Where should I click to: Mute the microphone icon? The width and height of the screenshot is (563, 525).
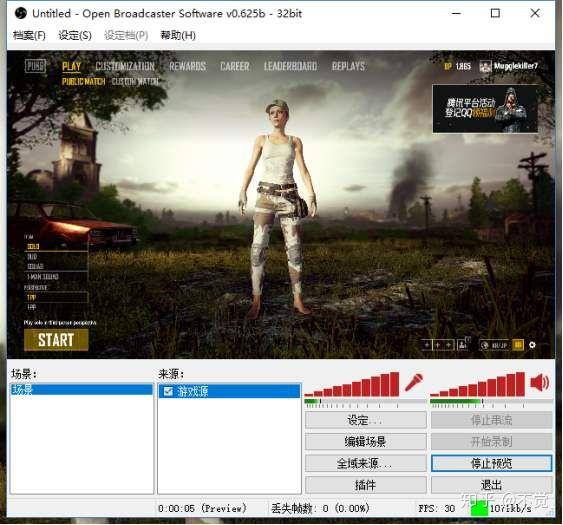[414, 382]
